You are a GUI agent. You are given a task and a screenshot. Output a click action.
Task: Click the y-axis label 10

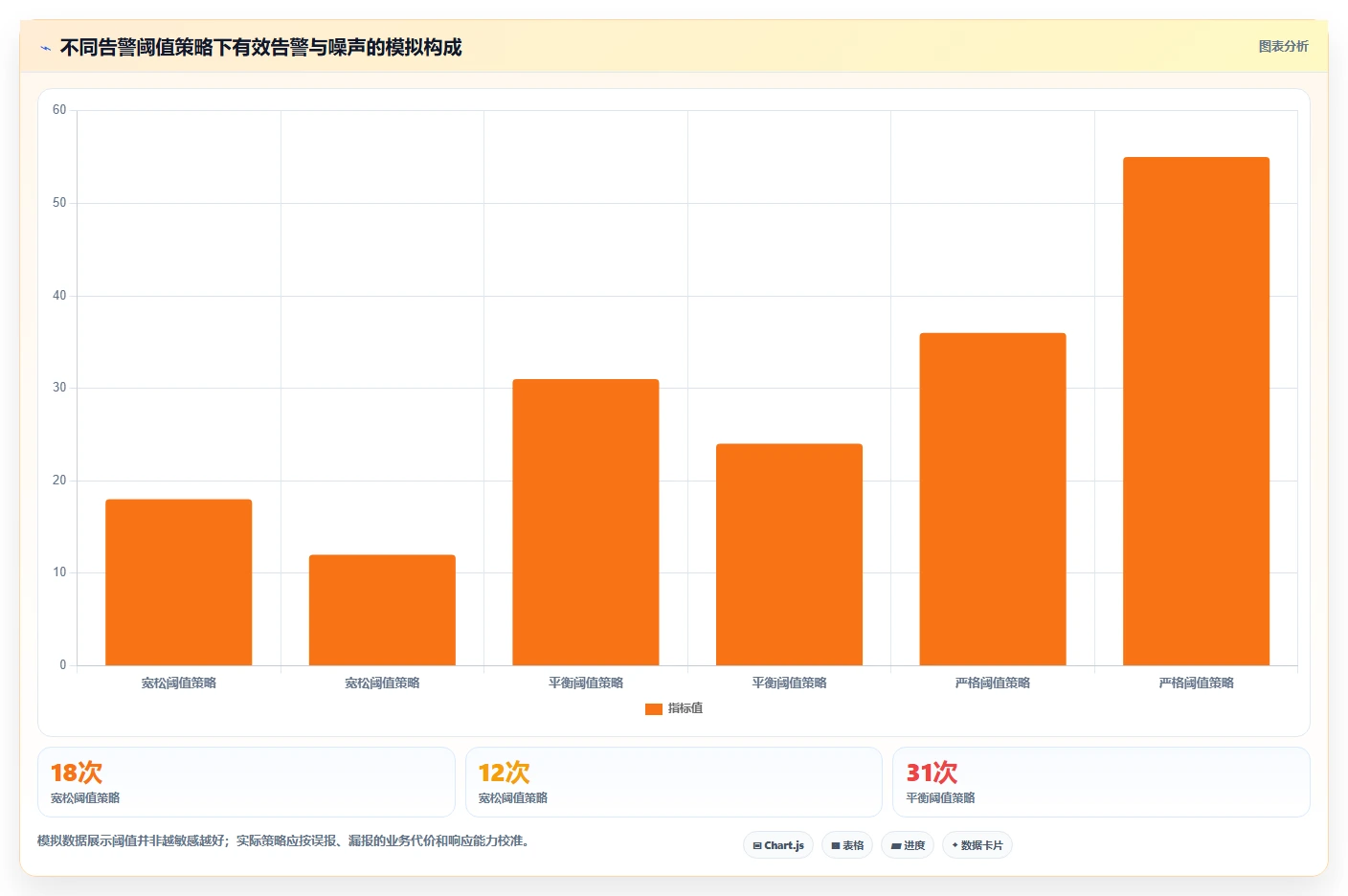pos(59,572)
